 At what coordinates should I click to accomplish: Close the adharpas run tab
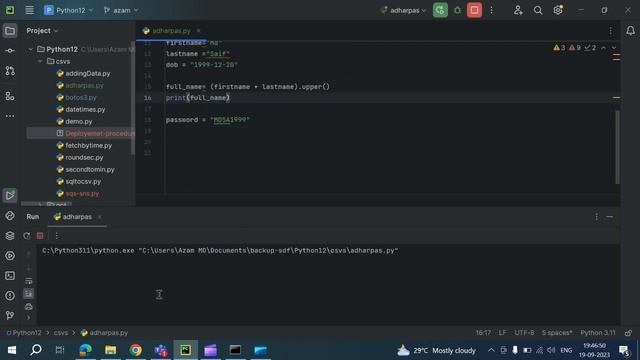tap(100, 217)
